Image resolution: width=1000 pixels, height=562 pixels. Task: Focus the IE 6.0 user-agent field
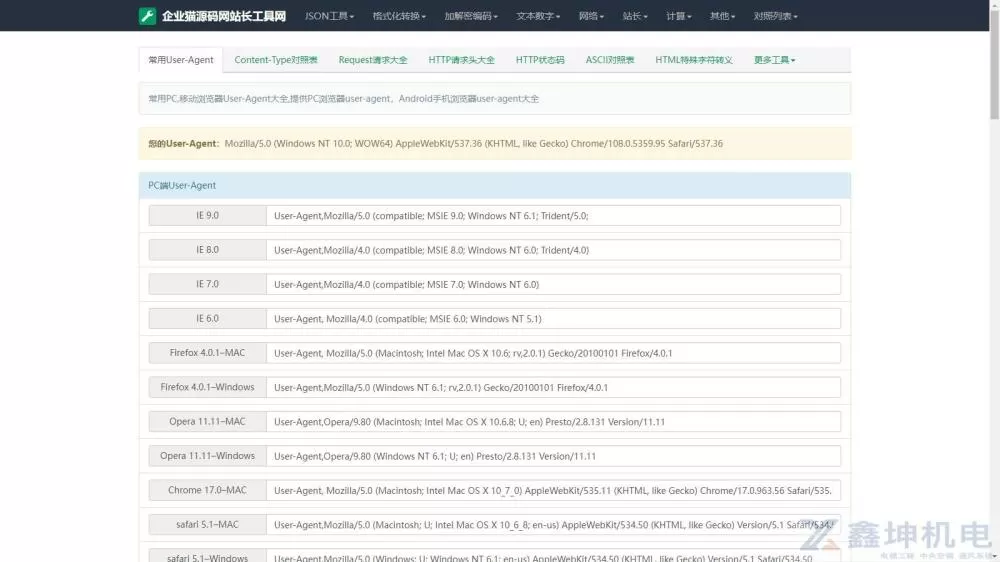coord(553,318)
